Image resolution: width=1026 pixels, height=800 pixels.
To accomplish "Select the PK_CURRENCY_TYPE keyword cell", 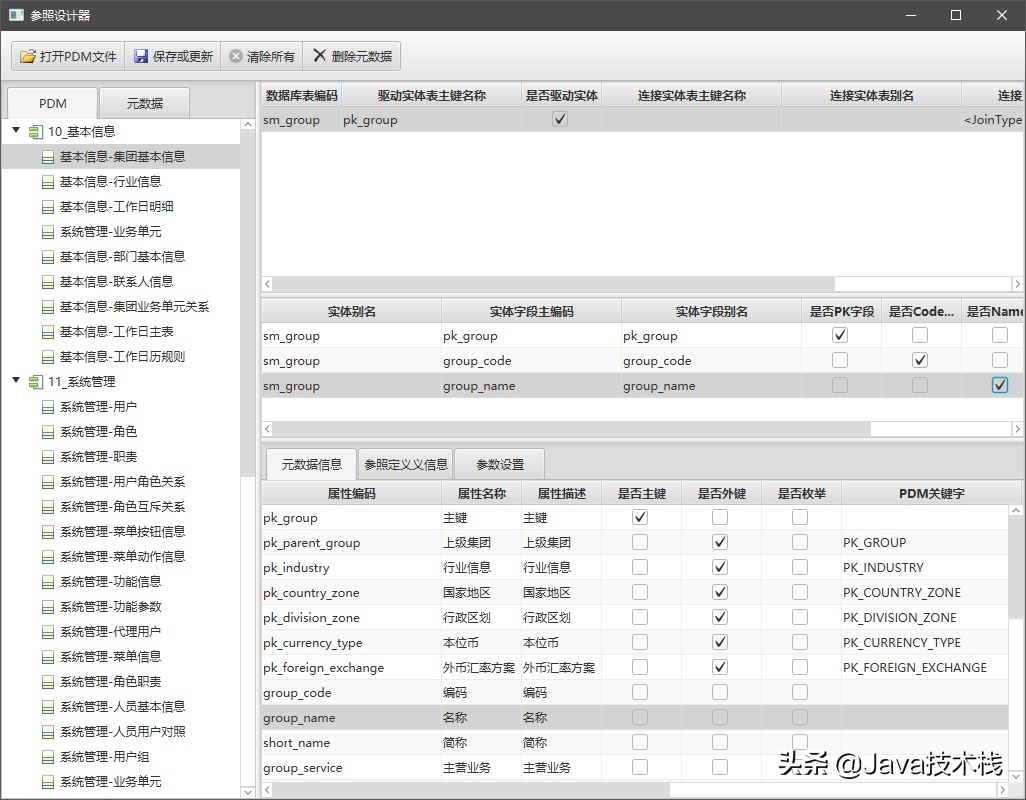I will point(925,642).
